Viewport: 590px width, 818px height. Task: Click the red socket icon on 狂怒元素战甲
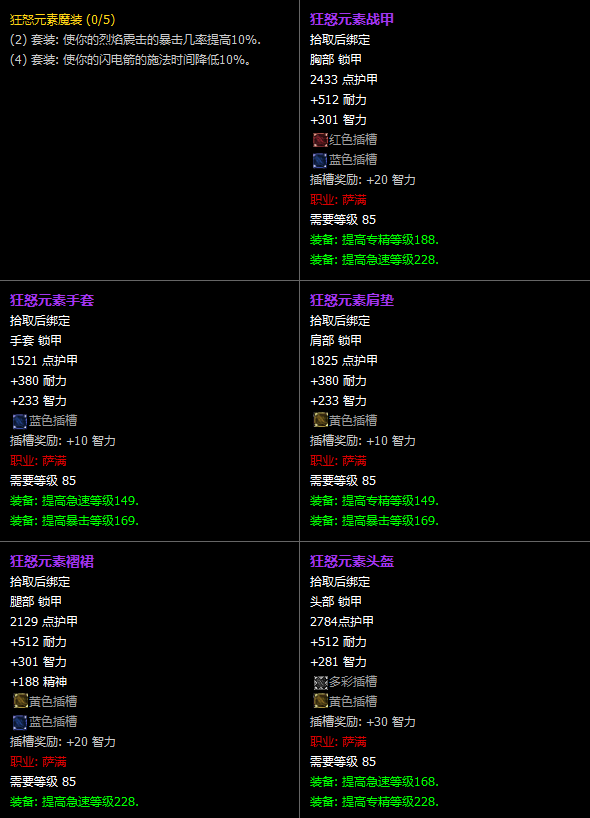pyautogui.click(x=320, y=140)
